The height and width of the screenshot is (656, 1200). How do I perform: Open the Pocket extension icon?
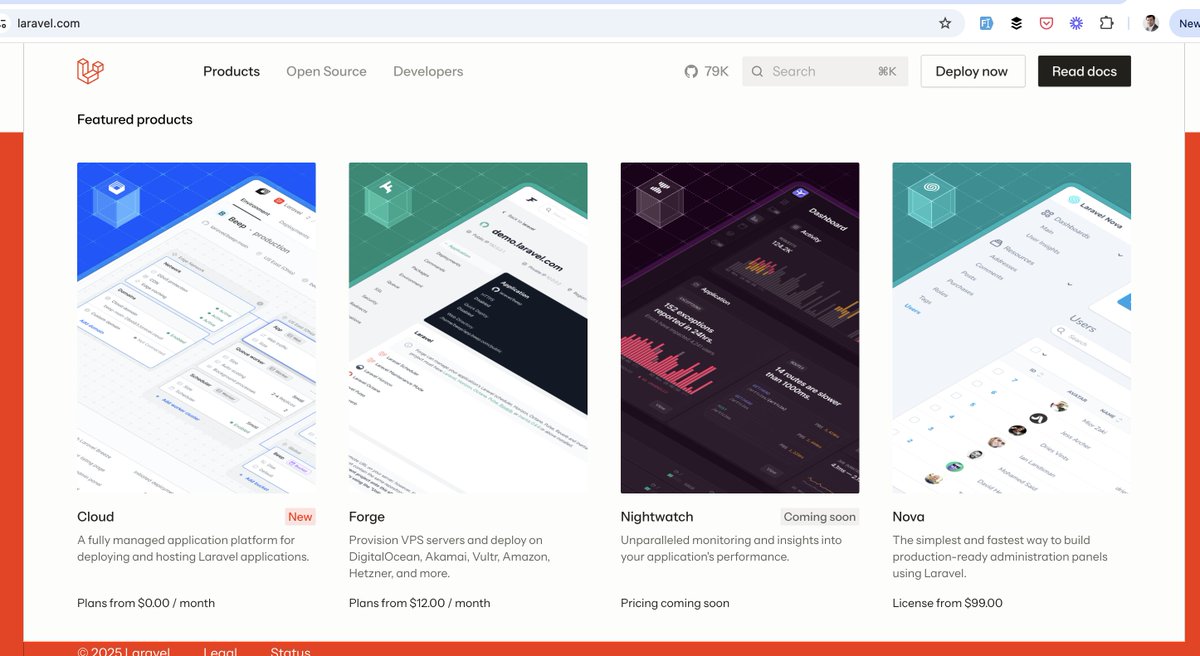[1046, 23]
